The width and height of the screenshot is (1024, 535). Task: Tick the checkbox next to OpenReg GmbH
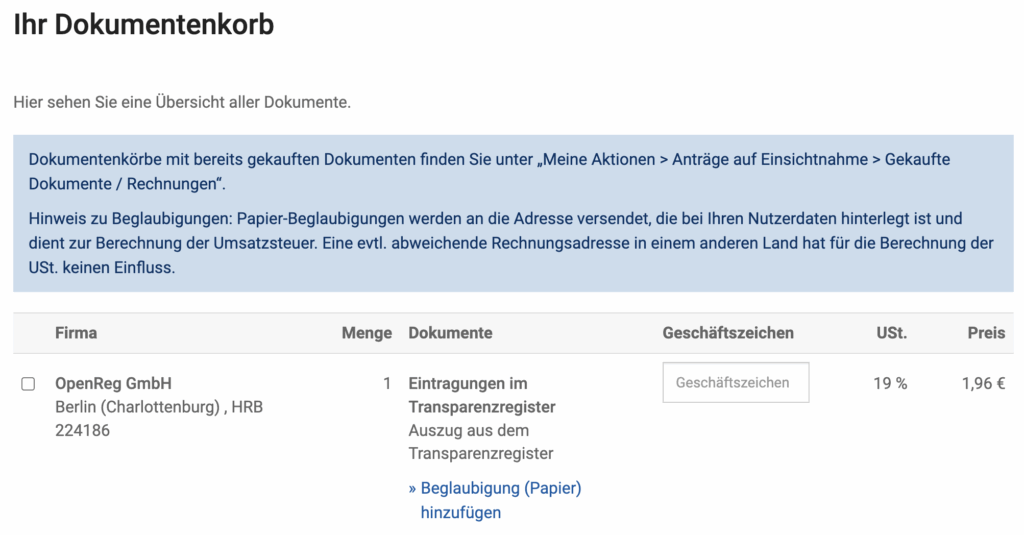click(x=28, y=384)
